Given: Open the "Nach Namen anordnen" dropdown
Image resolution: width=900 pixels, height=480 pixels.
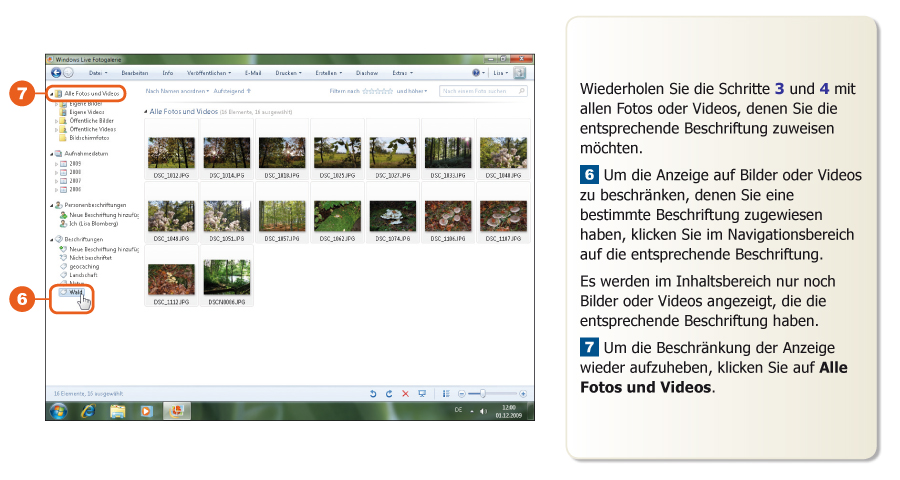Looking at the screenshot, I should (176, 91).
